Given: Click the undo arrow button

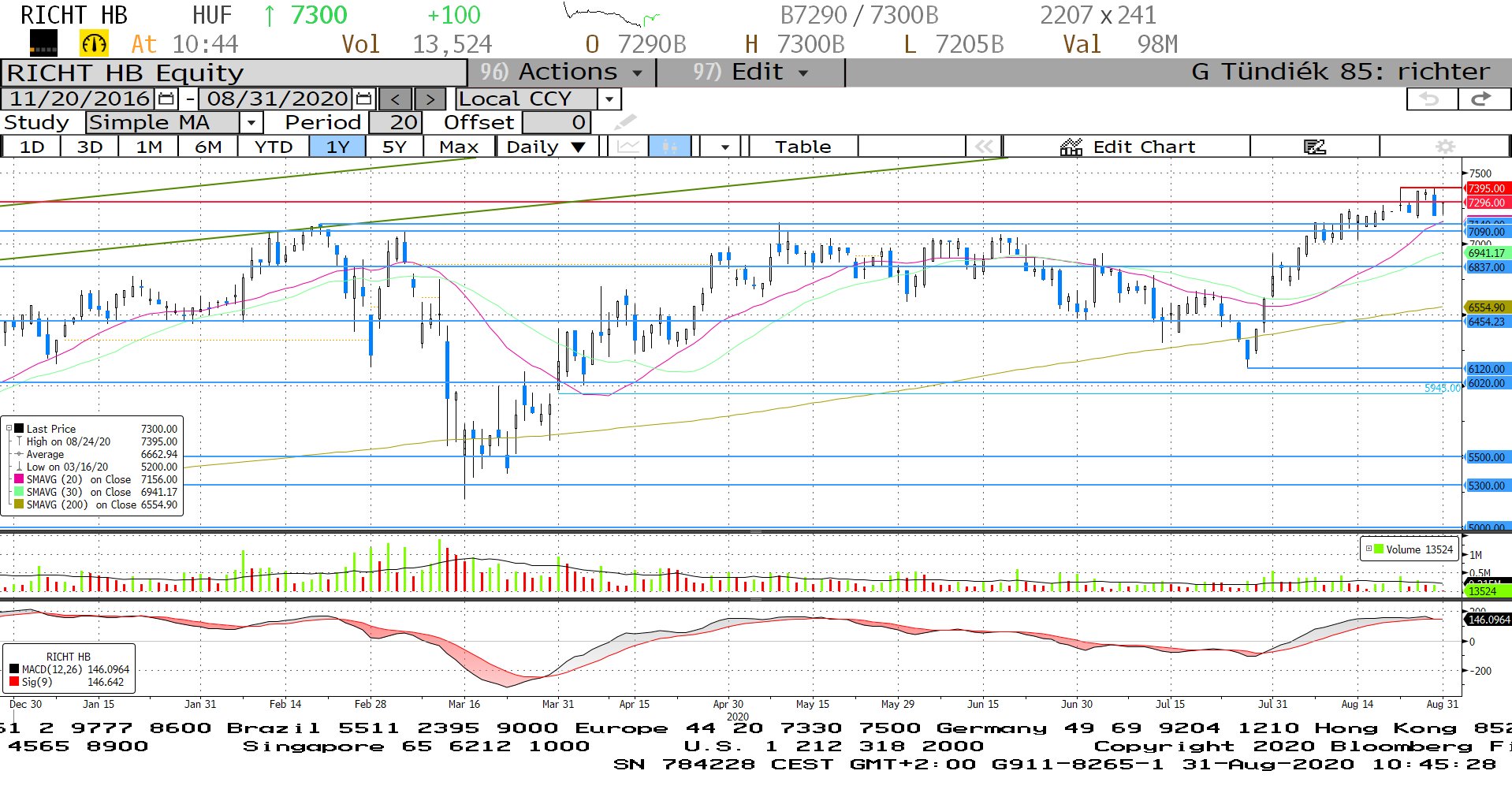Looking at the screenshot, I should coord(1431,99).
